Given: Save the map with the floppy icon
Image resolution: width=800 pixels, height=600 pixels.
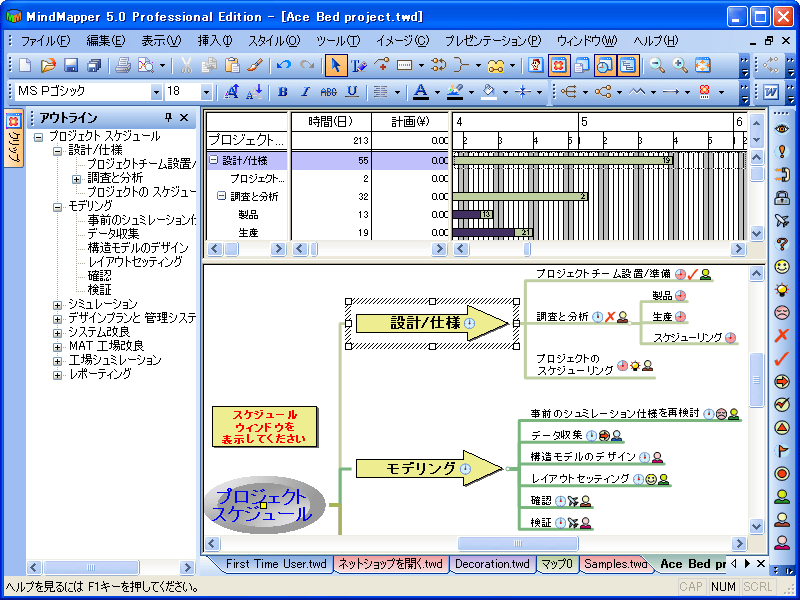Looking at the screenshot, I should pyautogui.click(x=70, y=65).
